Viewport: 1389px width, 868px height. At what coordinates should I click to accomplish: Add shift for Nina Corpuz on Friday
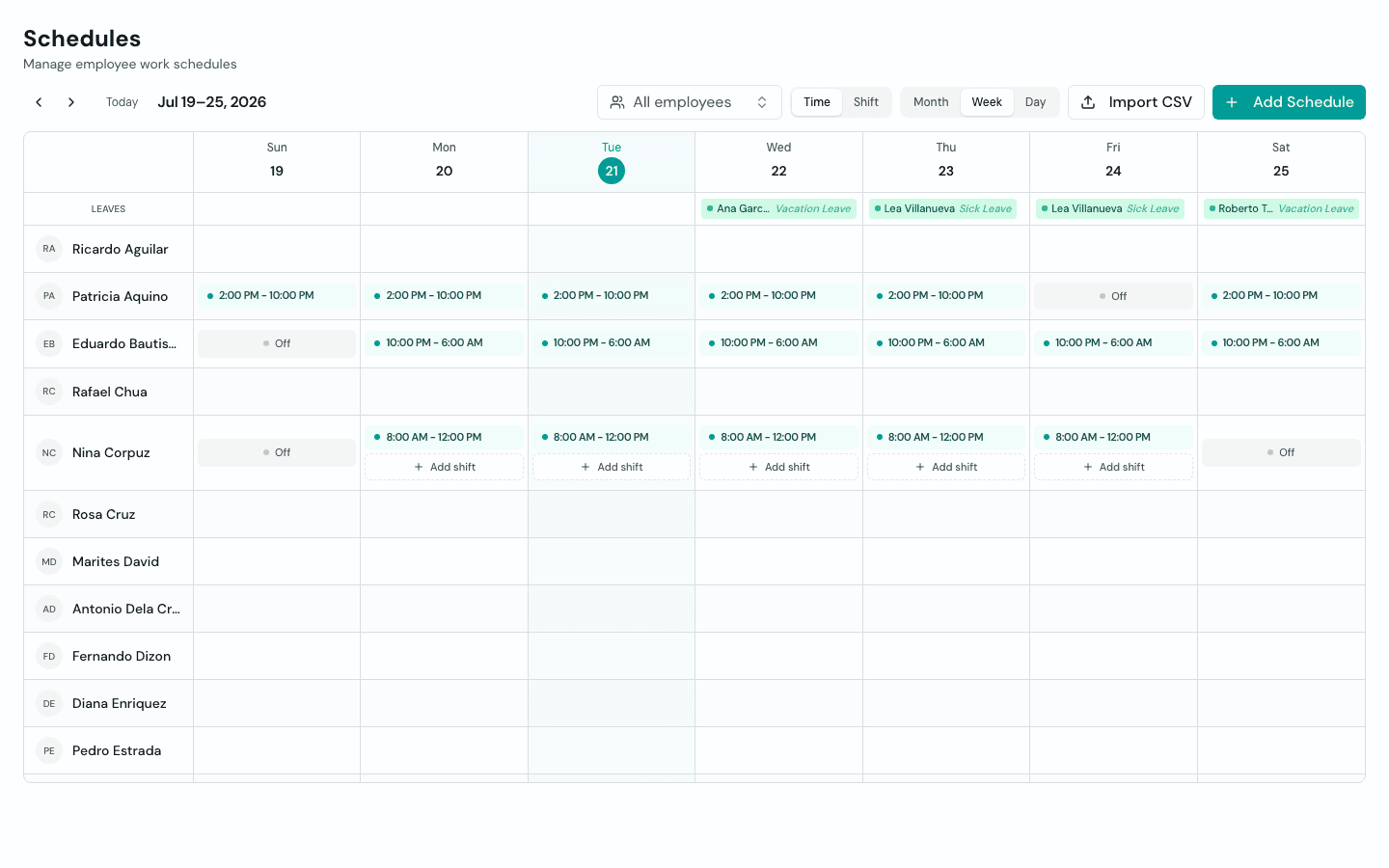(1114, 467)
